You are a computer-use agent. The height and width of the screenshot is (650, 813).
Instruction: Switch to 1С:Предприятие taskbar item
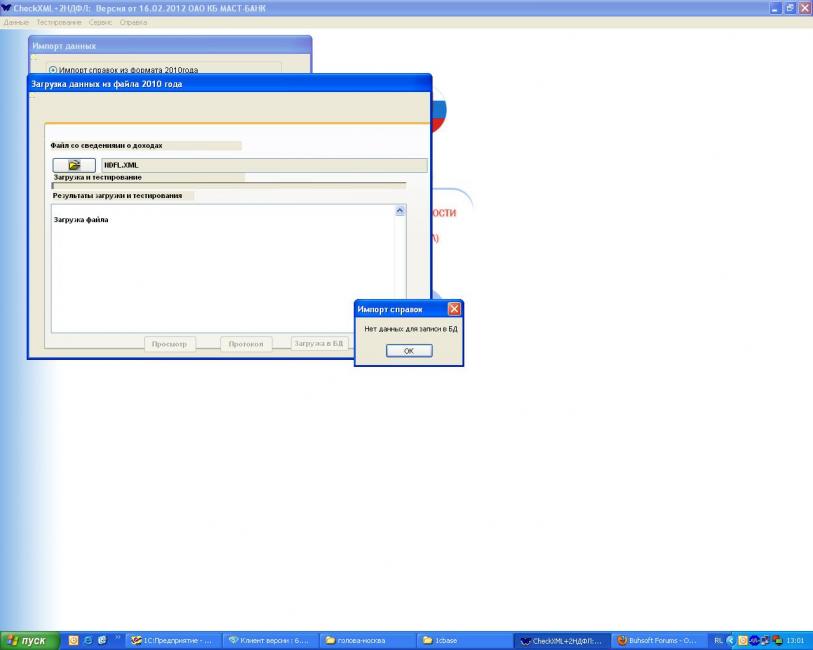[171, 640]
